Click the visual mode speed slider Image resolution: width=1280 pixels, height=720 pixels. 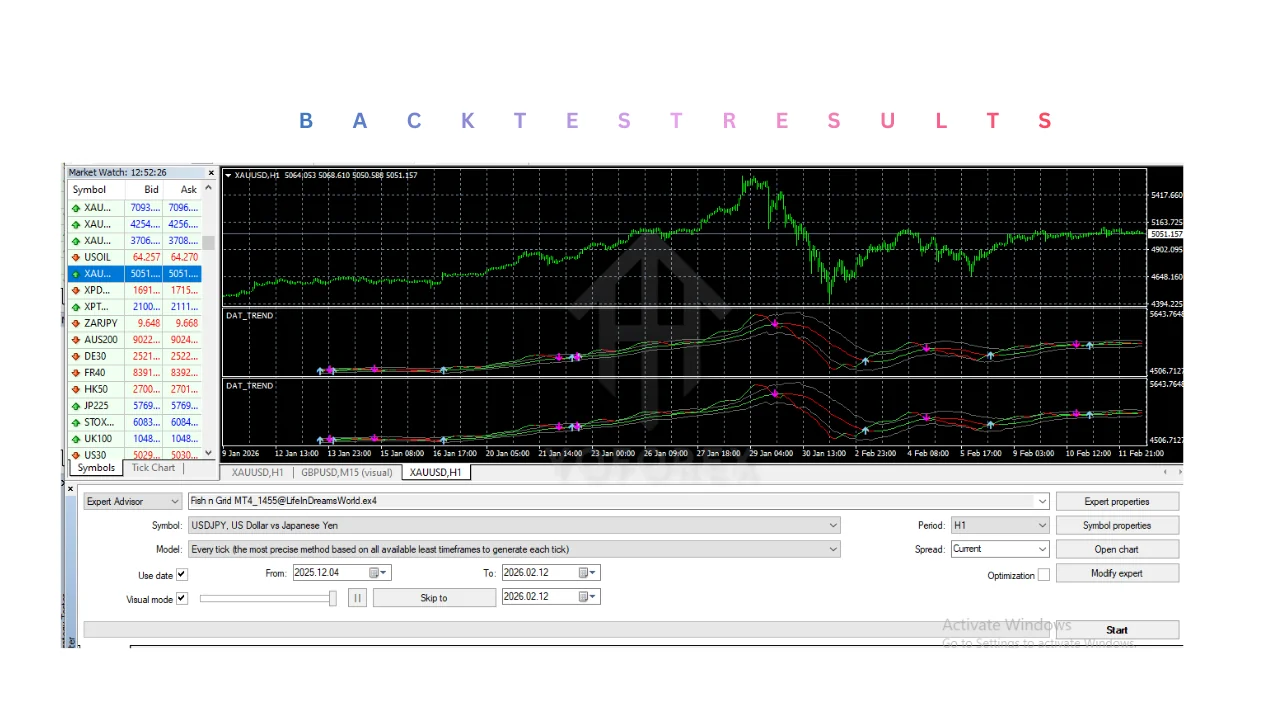point(268,598)
